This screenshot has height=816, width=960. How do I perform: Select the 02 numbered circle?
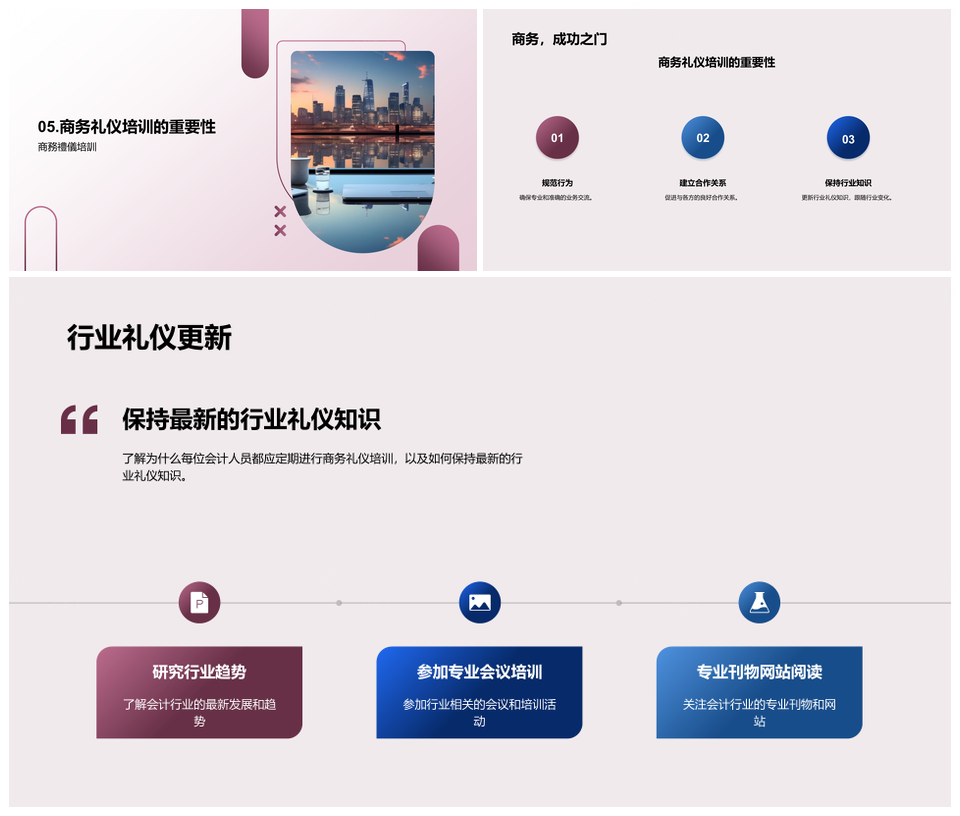pos(703,138)
